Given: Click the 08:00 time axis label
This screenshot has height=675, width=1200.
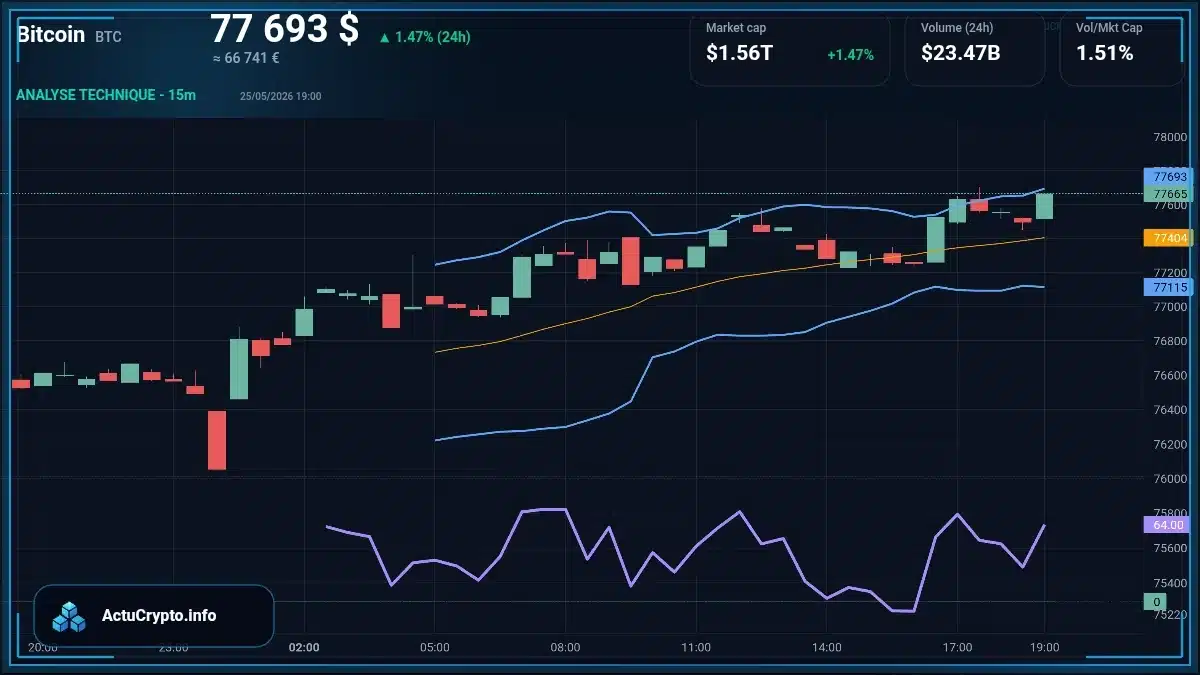Looking at the screenshot, I should point(565,647).
